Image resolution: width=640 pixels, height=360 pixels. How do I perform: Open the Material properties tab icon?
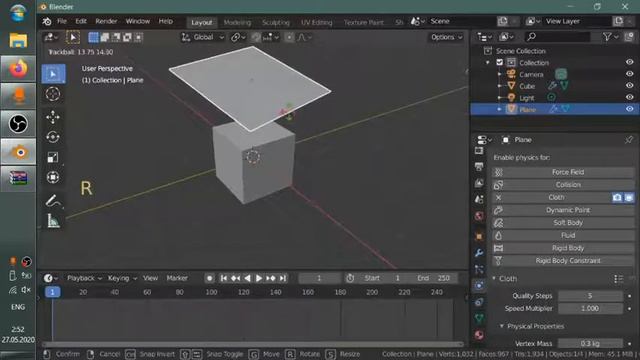coord(479,335)
